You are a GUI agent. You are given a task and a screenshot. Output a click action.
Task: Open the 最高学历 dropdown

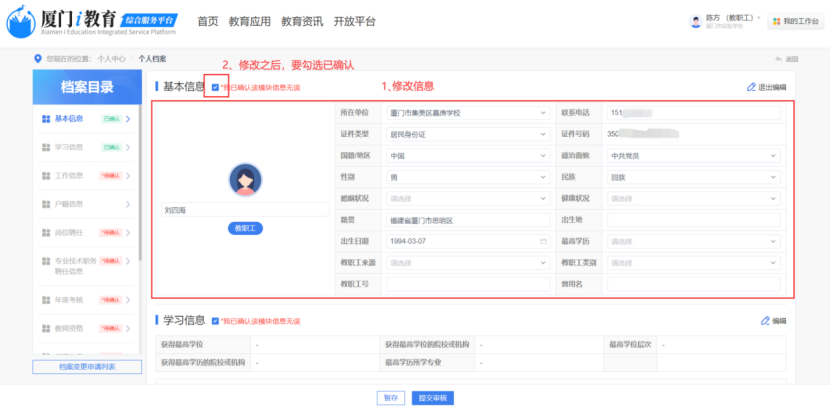(693, 242)
